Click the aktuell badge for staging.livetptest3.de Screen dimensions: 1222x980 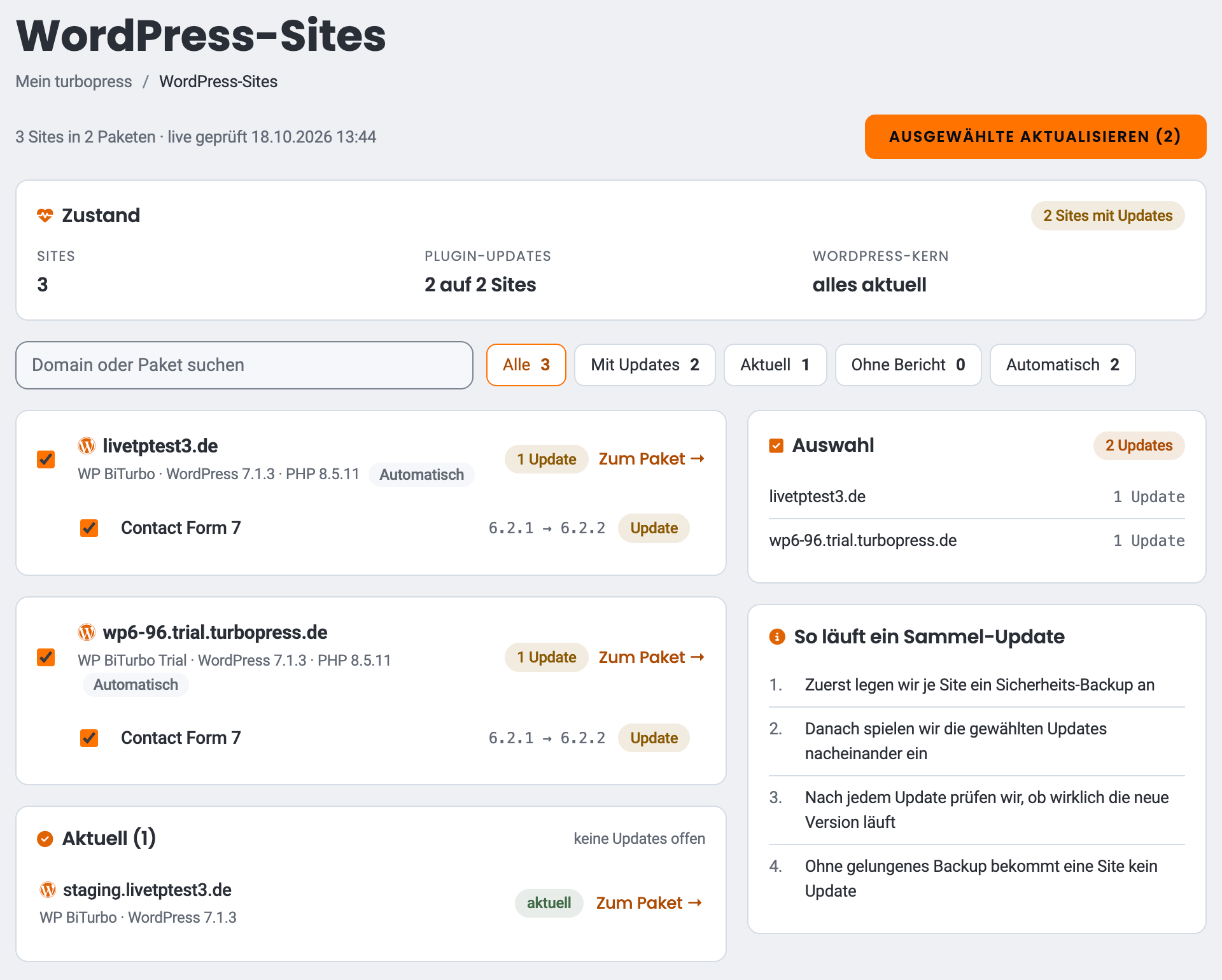[549, 903]
